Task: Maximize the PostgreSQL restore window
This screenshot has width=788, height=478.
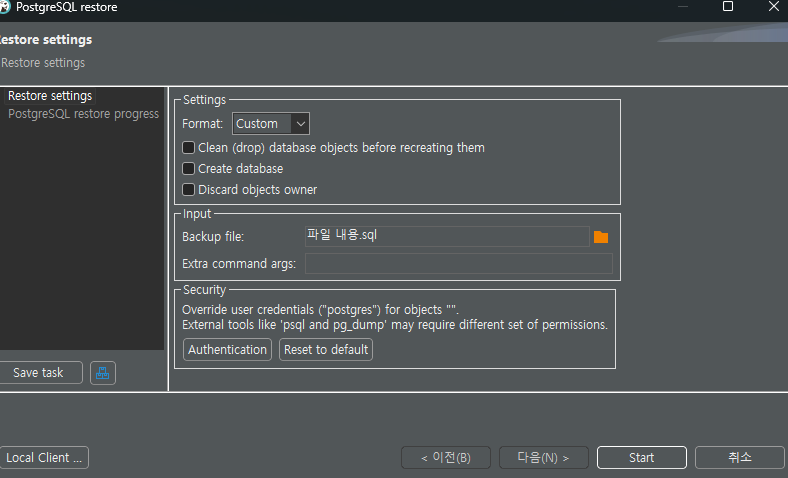Action: 728,7
